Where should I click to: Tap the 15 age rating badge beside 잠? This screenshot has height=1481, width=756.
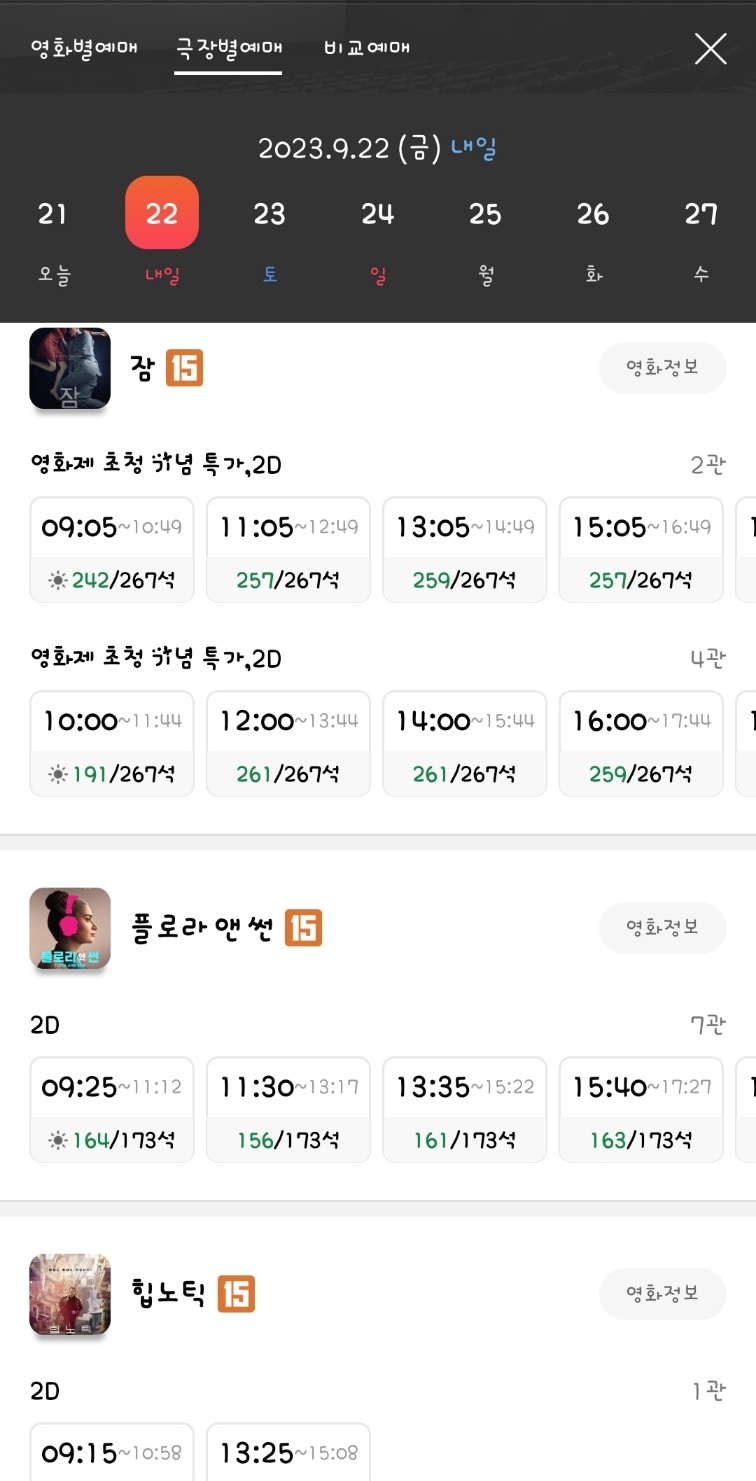[184, 368]
